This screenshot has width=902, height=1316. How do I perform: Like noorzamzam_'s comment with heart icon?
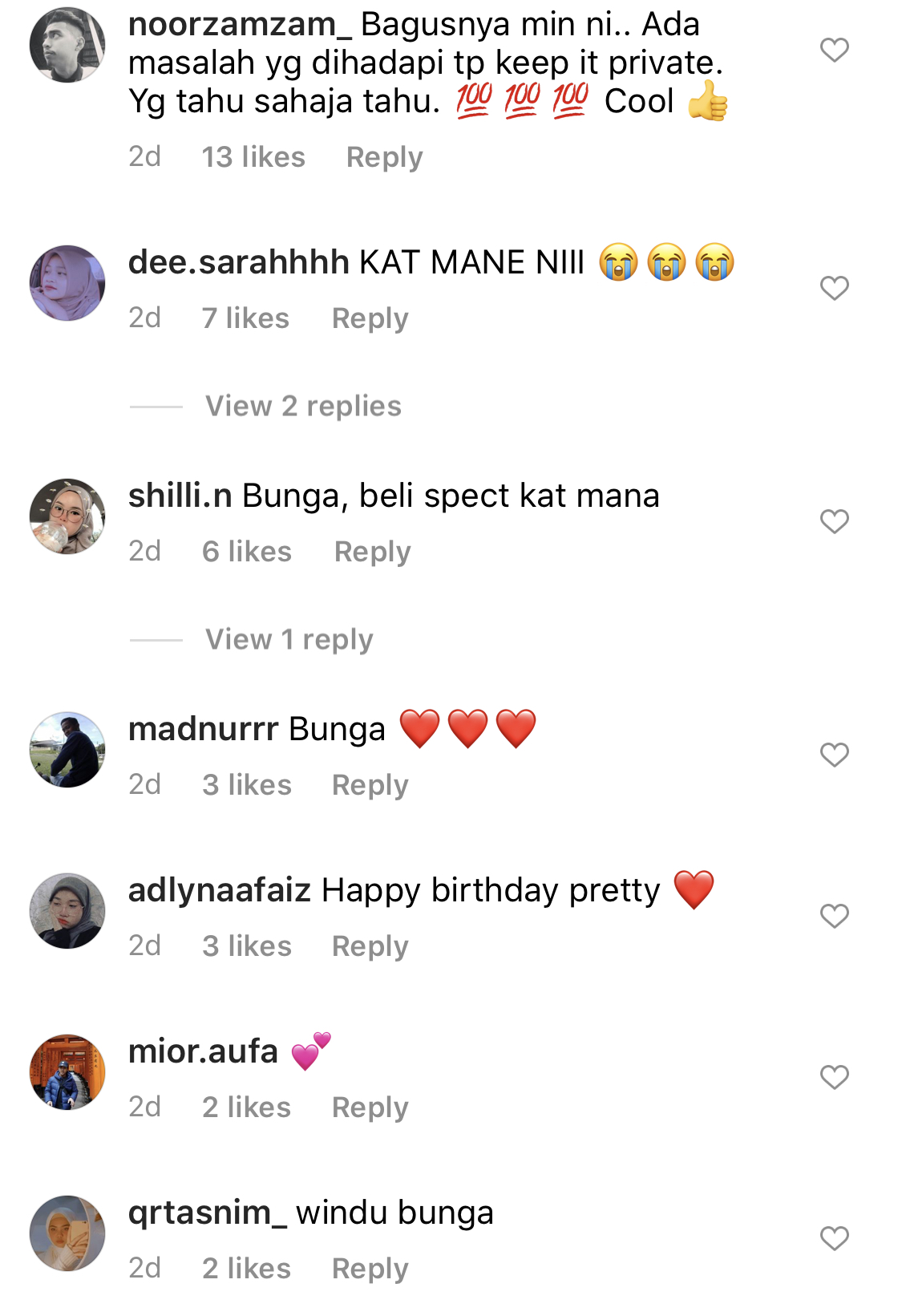coord(834,51)
